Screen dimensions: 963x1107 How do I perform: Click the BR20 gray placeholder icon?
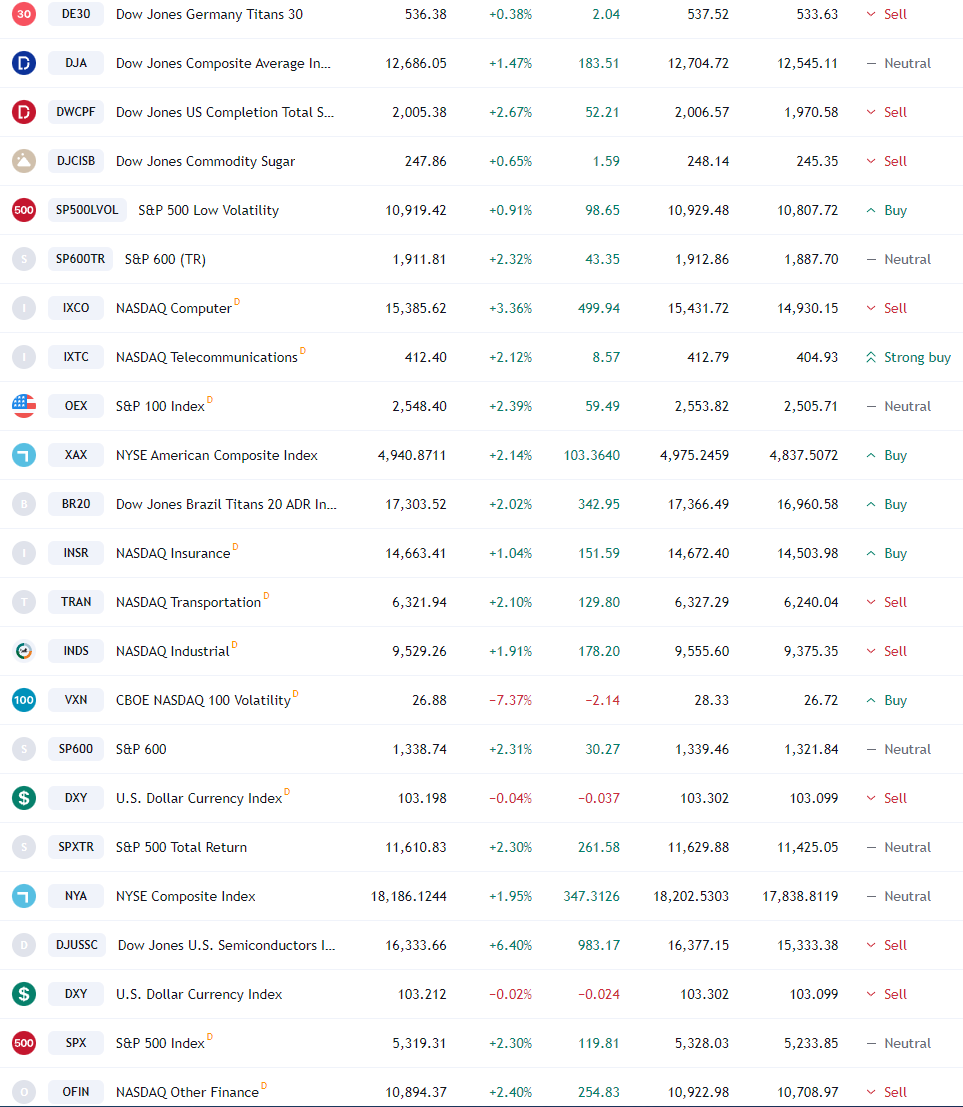(x=24, y=504)
